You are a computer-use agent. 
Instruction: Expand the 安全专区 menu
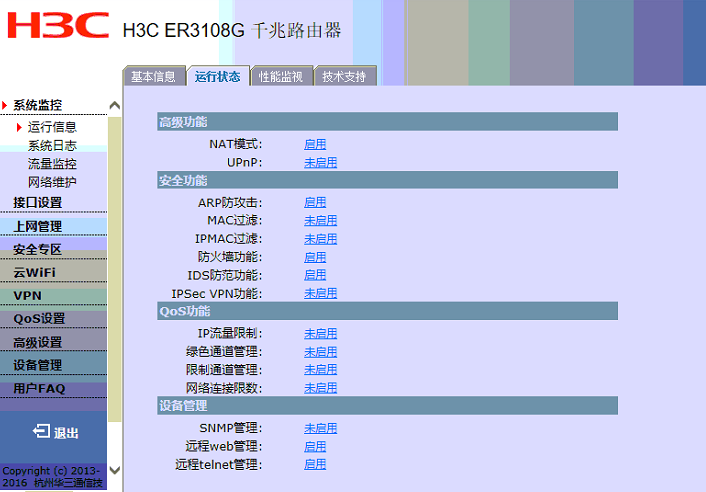[38, 249]
